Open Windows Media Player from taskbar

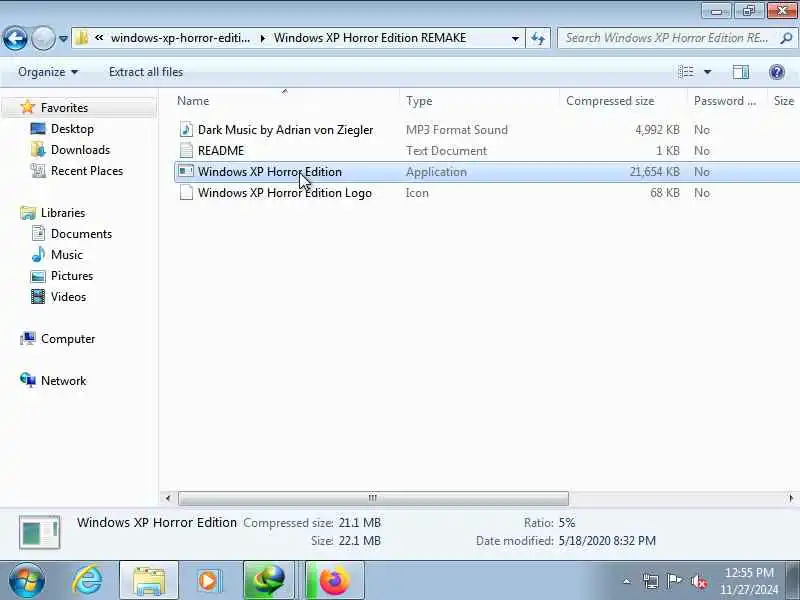coord(208,581)
